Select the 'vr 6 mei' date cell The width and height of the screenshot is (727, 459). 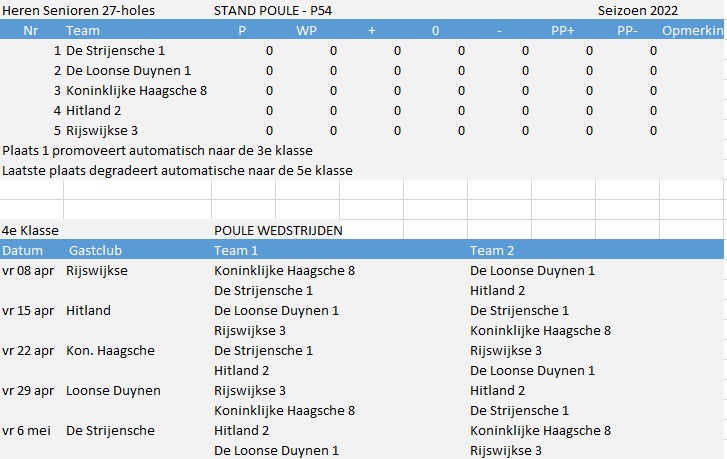pos(26,430)
